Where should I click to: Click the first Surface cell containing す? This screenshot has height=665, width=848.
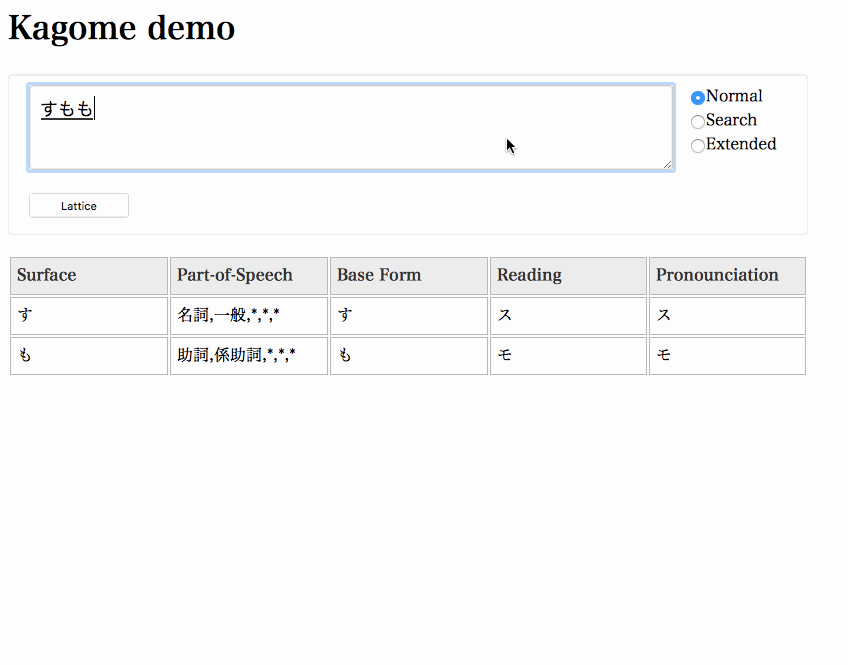88,315
